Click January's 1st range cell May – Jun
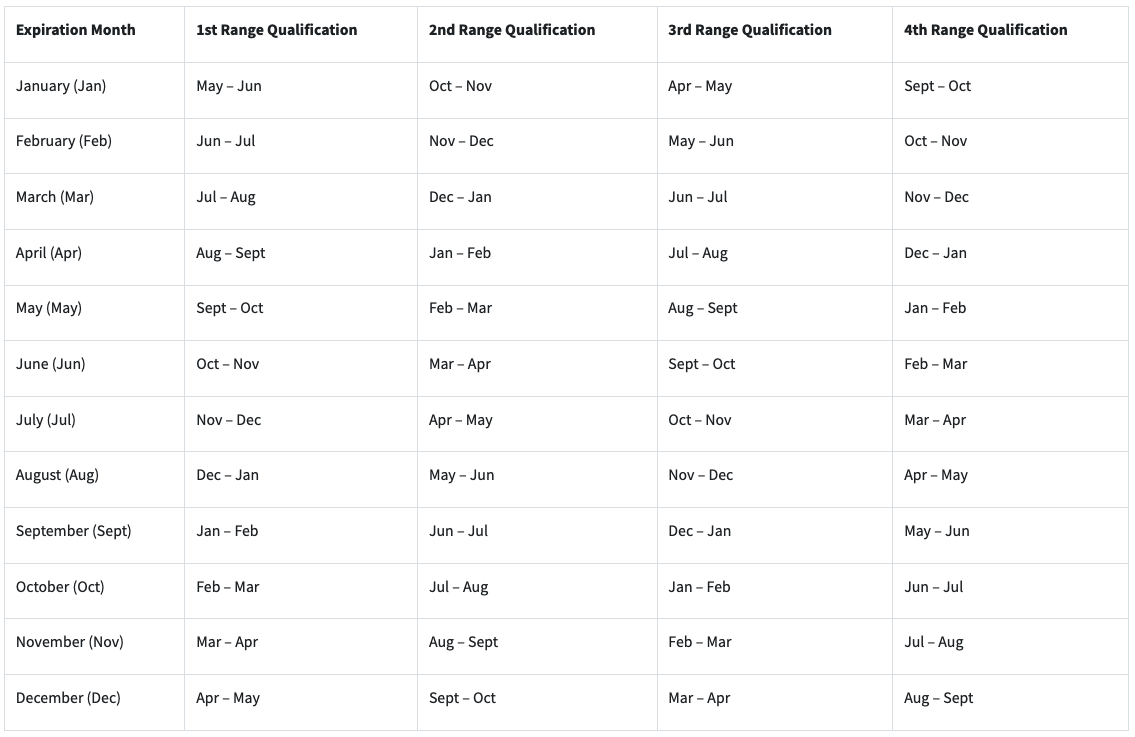The image size is (1135, 737). [228, 86]
